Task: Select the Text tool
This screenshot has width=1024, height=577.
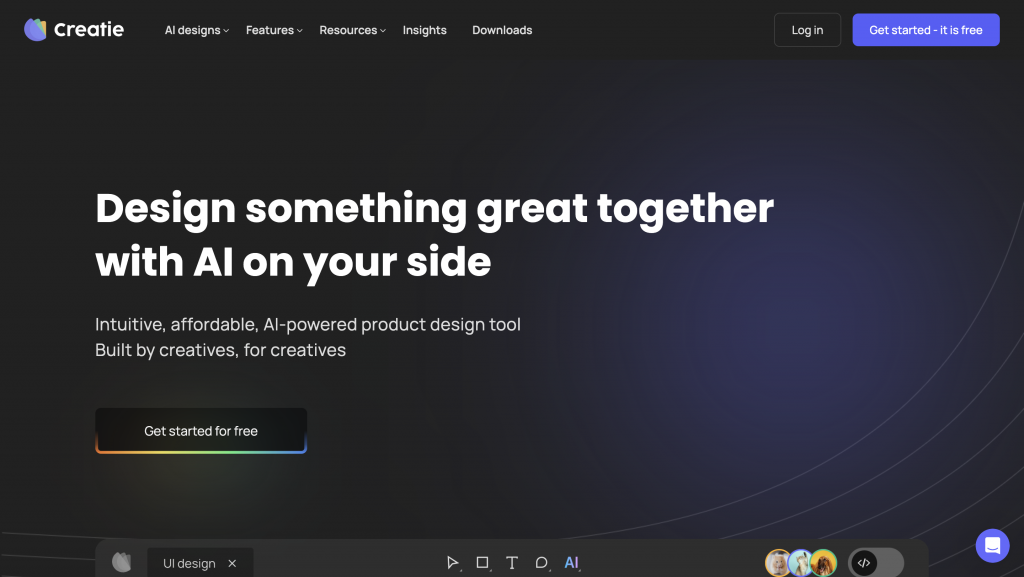Action: coord(512,563)
